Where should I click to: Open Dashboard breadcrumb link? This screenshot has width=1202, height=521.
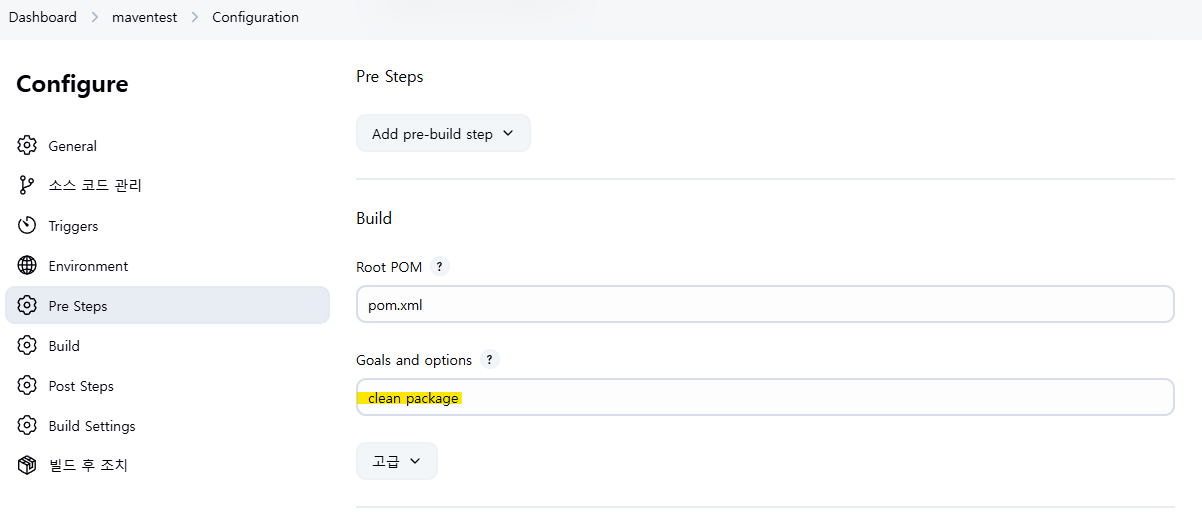click(43, 17)
